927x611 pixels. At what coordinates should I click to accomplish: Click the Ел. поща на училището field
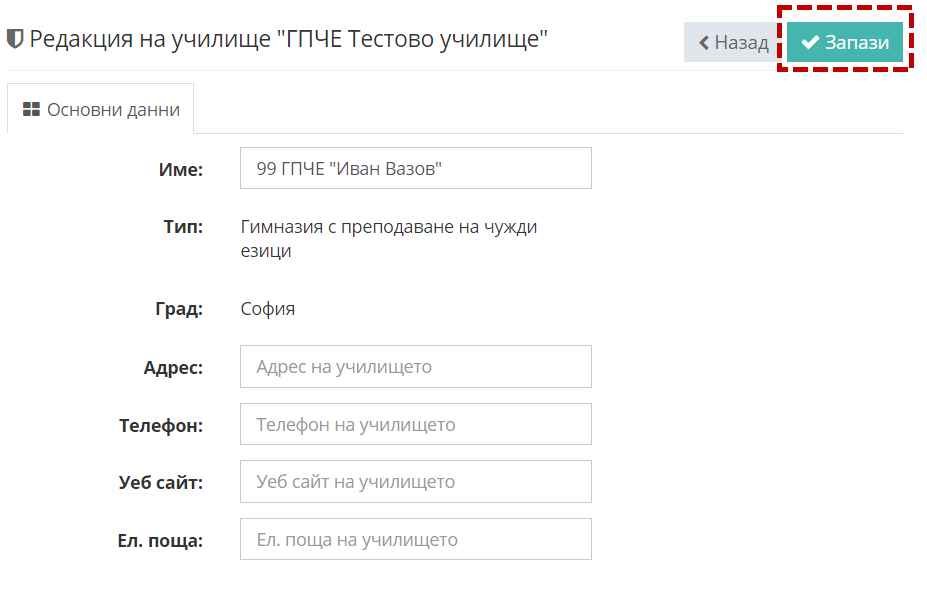pos(415,540)
